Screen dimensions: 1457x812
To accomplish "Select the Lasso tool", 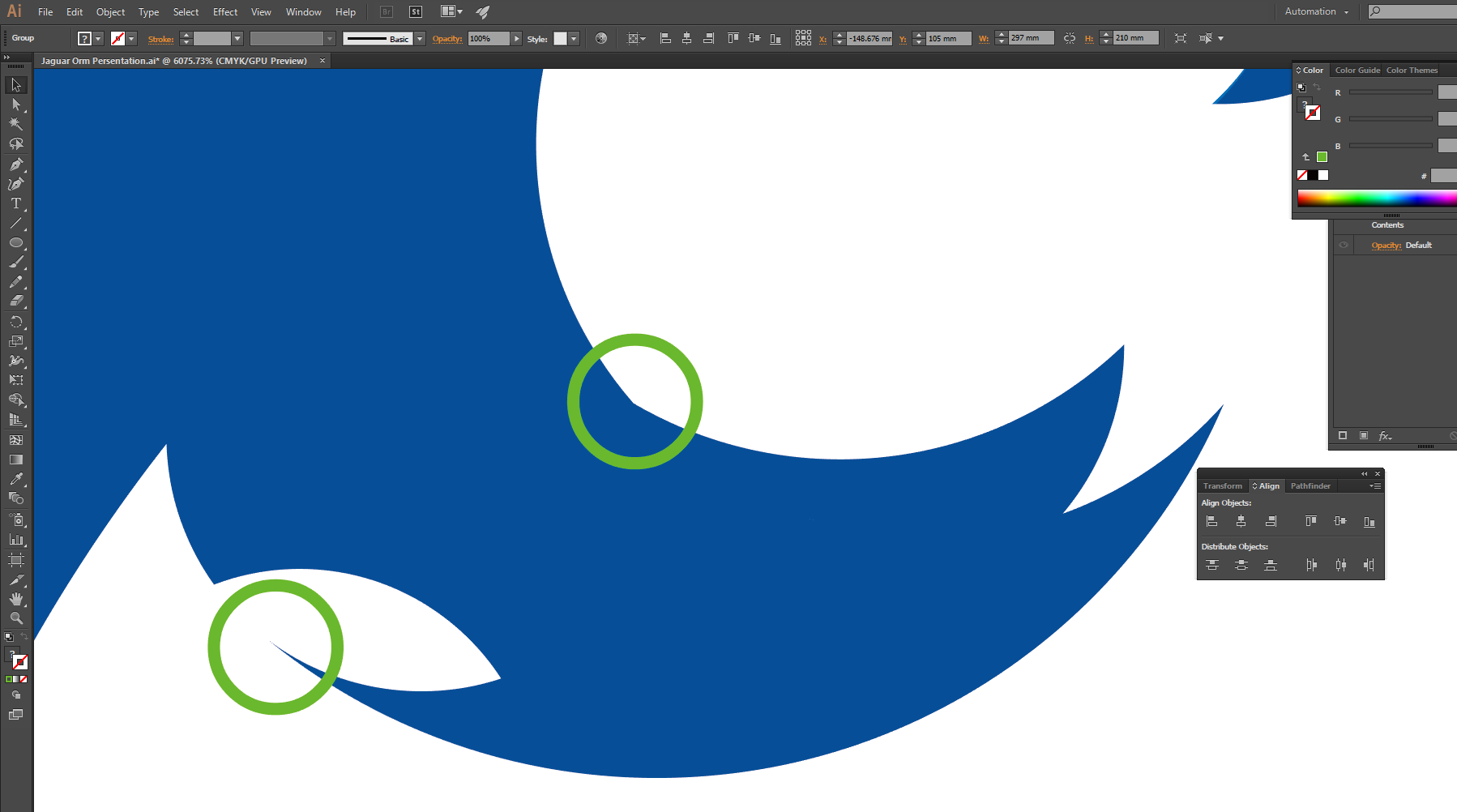I will click(16, 144).
